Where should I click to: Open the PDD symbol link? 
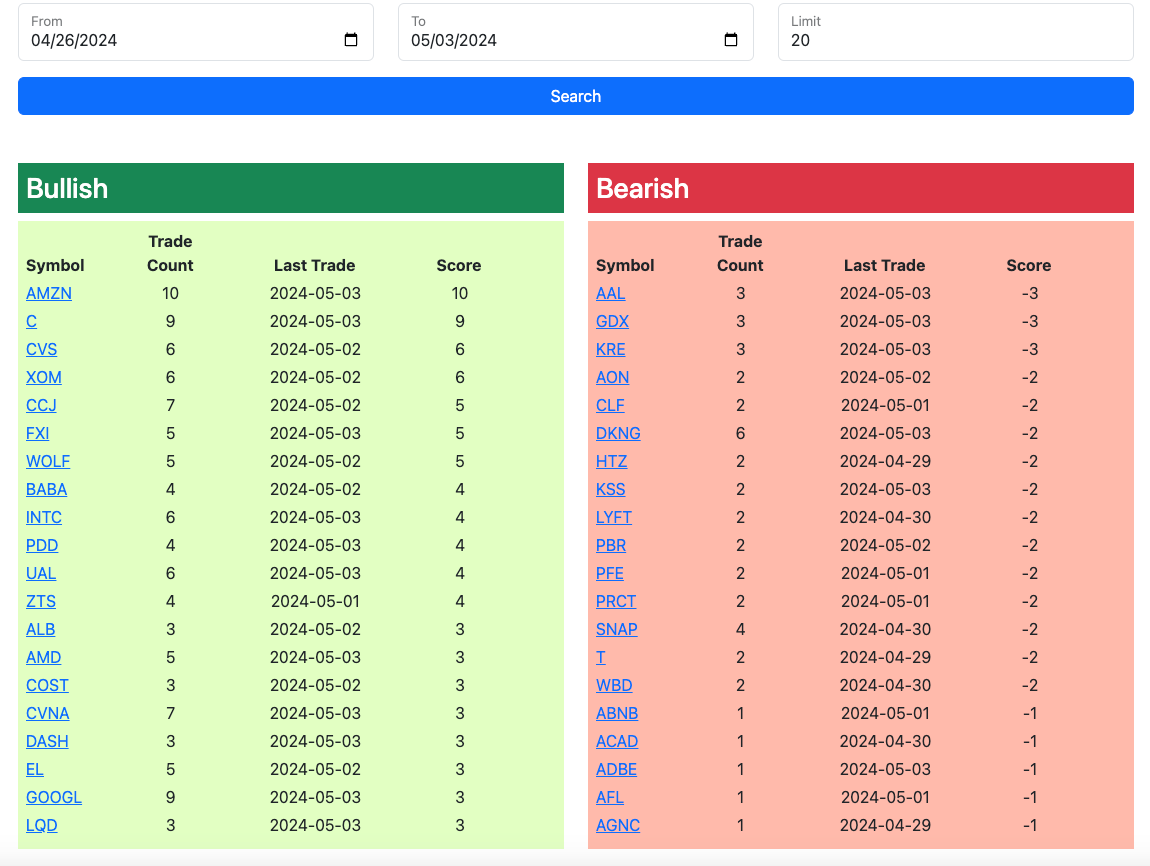coord(42,546)
